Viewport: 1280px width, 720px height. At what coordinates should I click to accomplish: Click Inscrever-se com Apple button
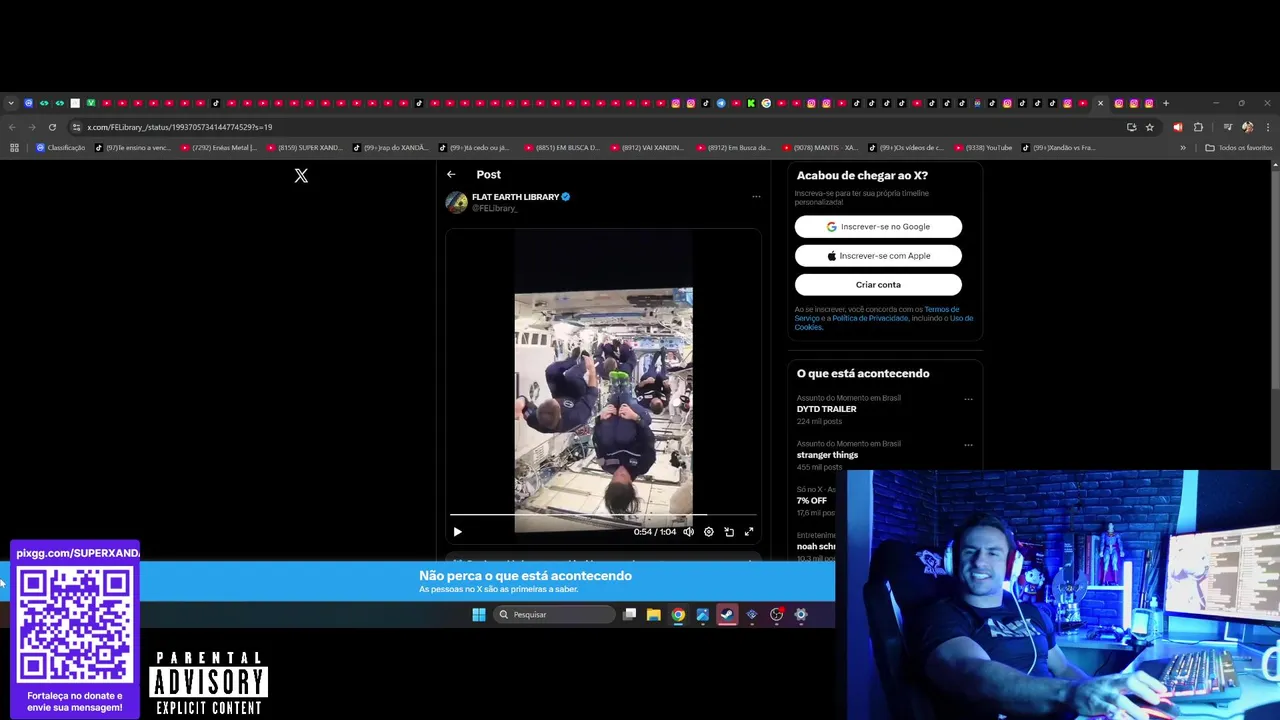click(878, 256)
